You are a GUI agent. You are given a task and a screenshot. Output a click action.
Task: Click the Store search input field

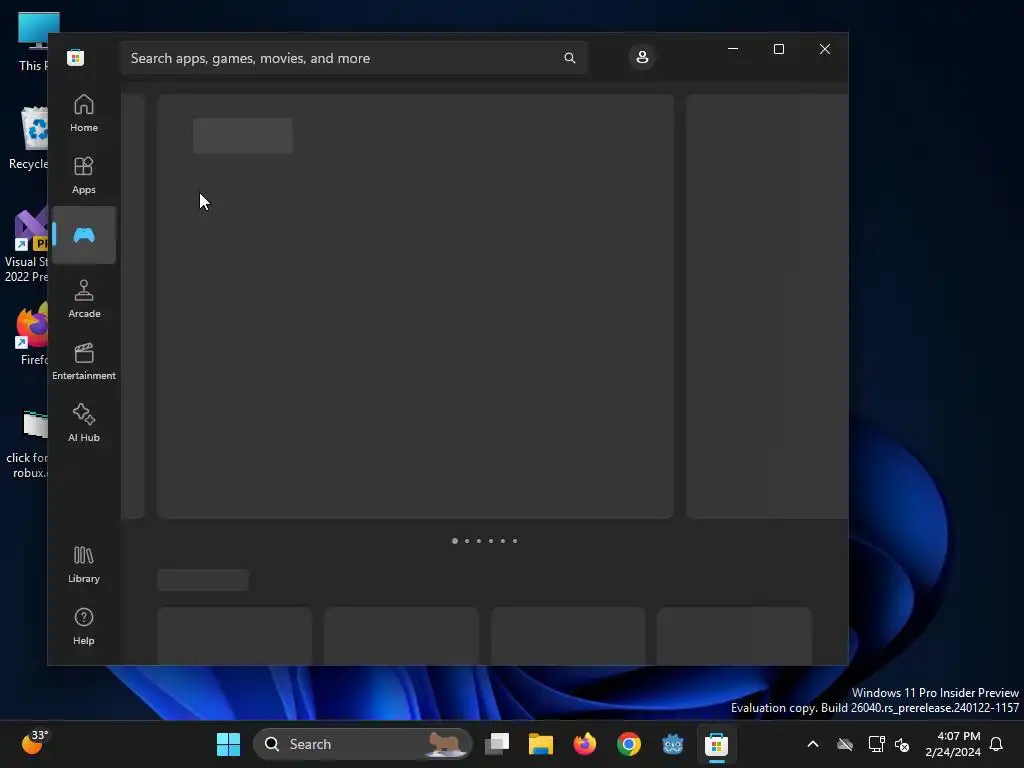tap(354, 58)
